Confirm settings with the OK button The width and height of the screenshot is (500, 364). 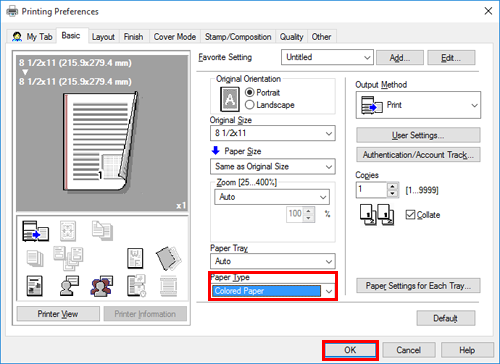coord(350,350)
